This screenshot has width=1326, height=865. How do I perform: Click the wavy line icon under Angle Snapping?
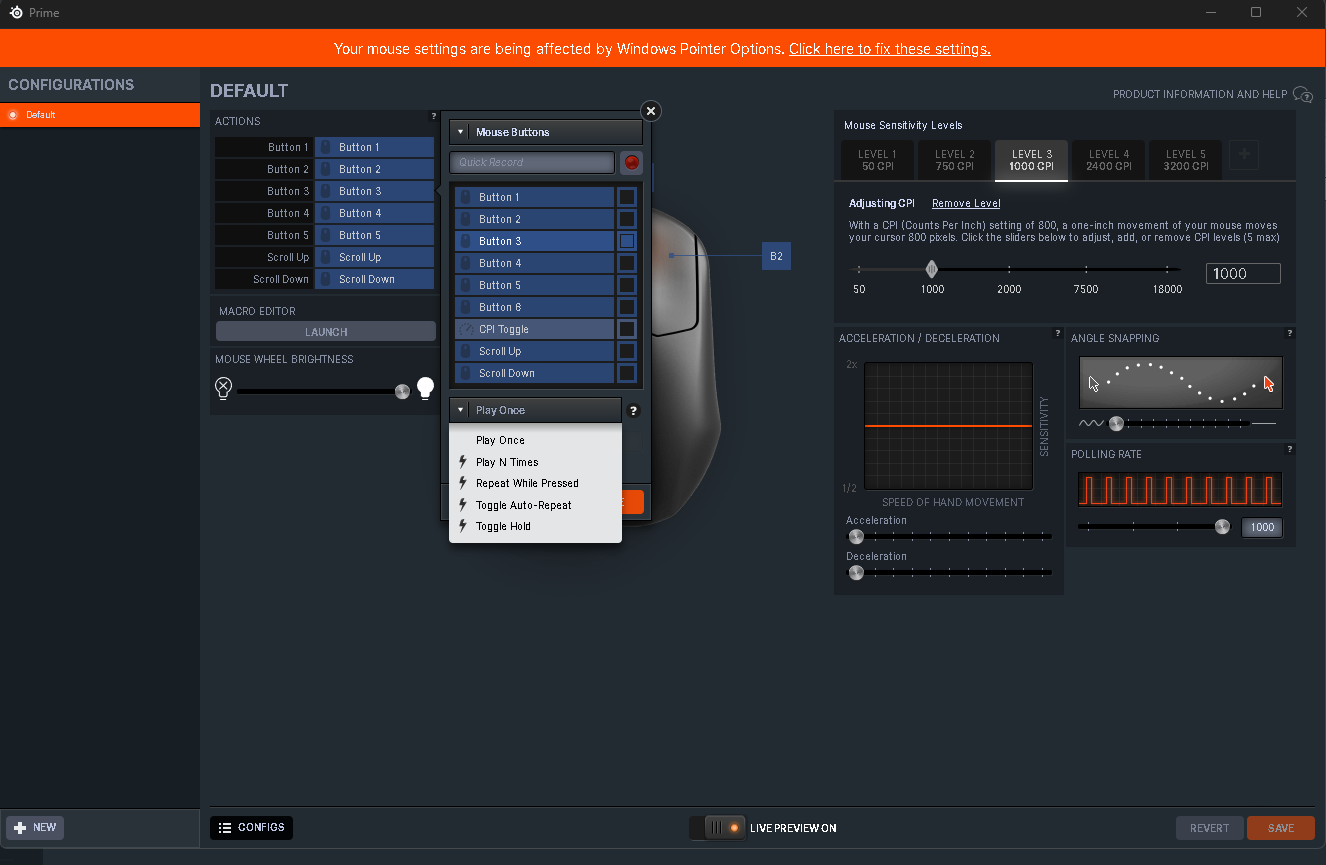coord(1091,424)
